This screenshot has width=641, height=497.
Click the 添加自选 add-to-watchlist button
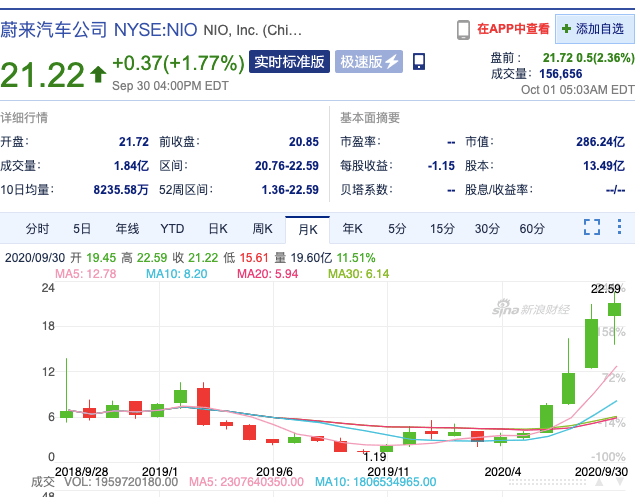[x=595, y=29]
